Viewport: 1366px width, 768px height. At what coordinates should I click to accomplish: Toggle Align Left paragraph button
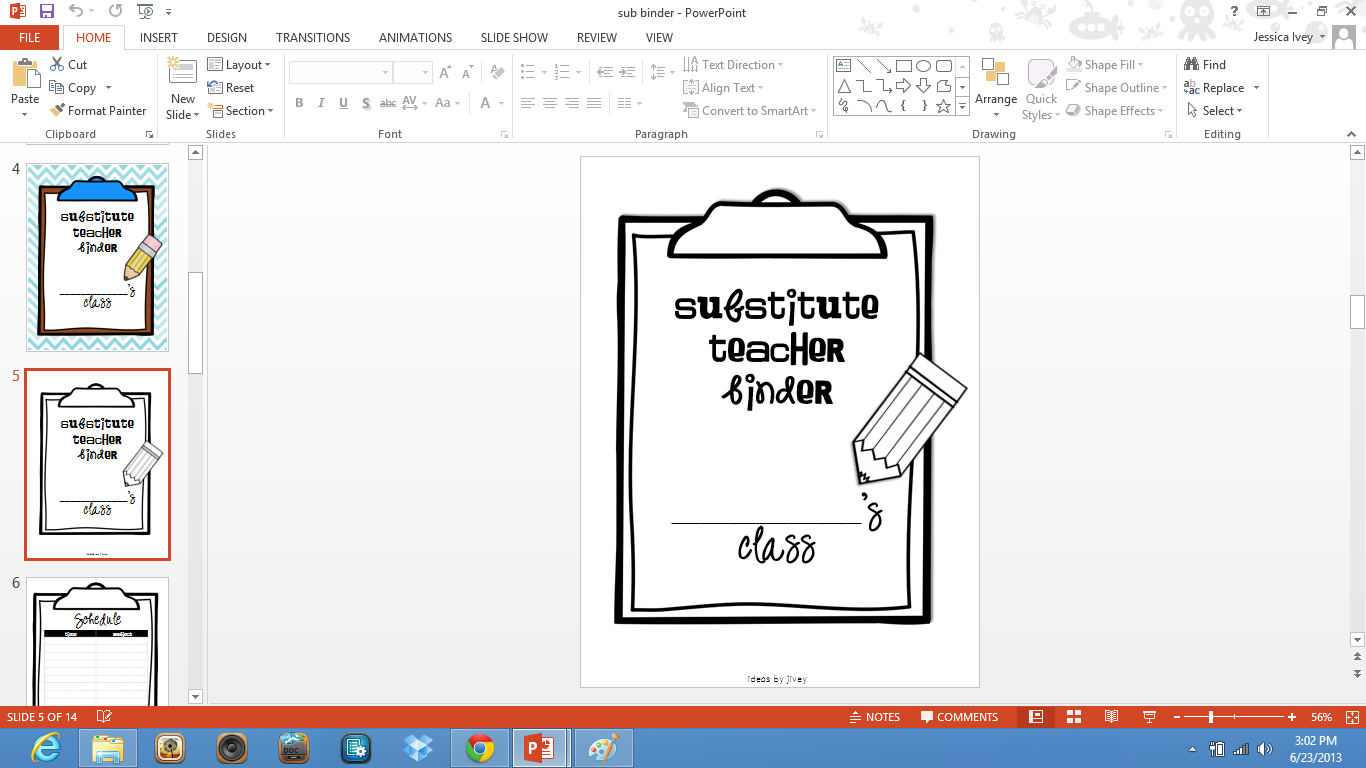[528, 103]
